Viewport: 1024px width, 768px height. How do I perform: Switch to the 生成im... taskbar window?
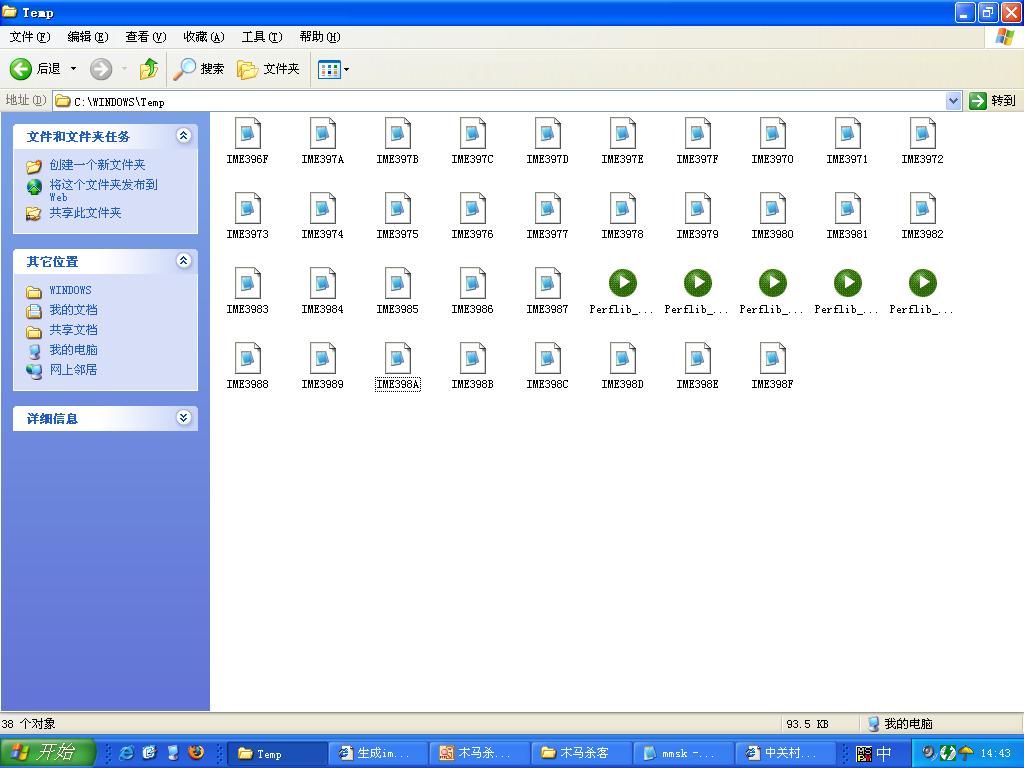point(377,754)
